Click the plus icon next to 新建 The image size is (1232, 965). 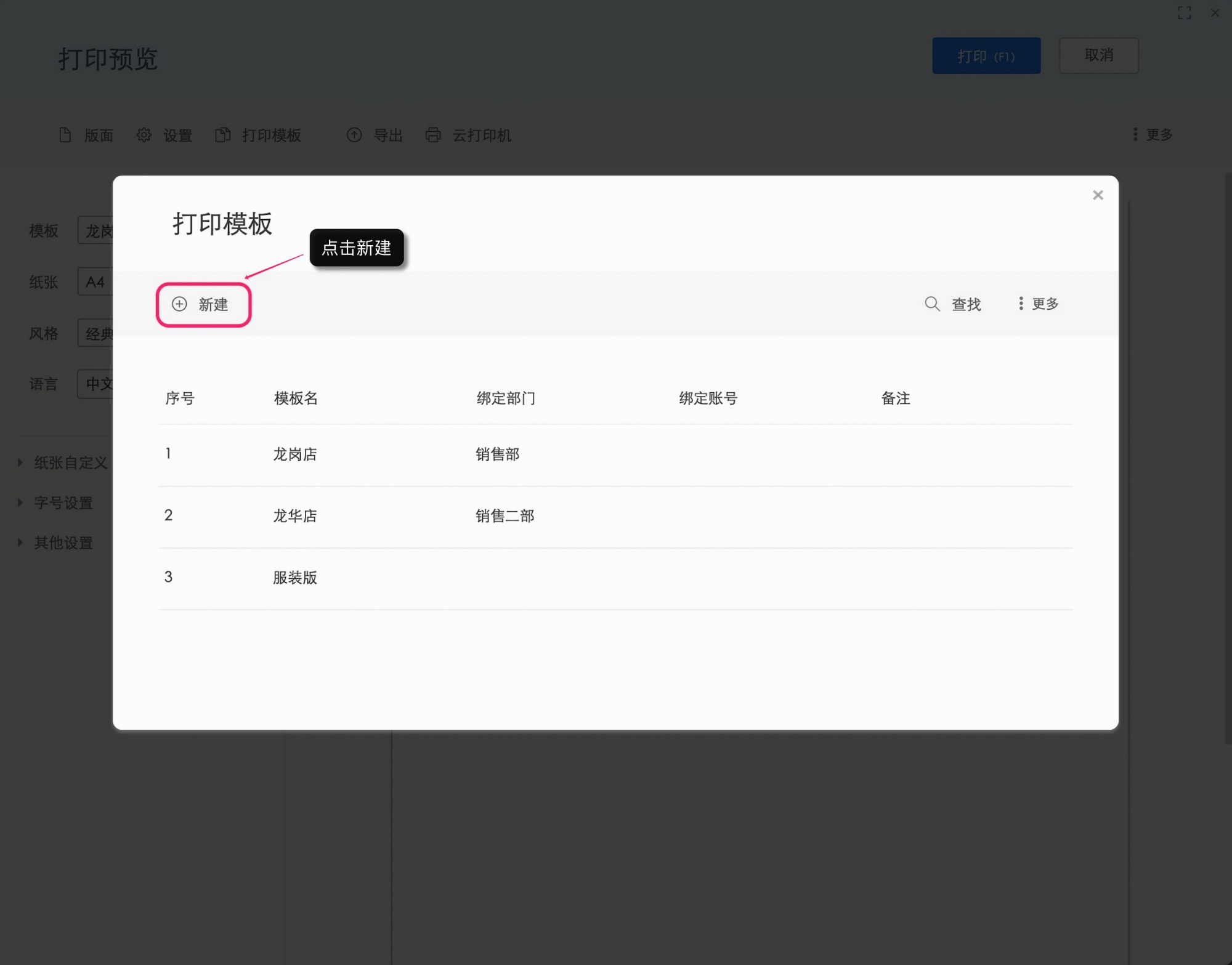[179, 304]
